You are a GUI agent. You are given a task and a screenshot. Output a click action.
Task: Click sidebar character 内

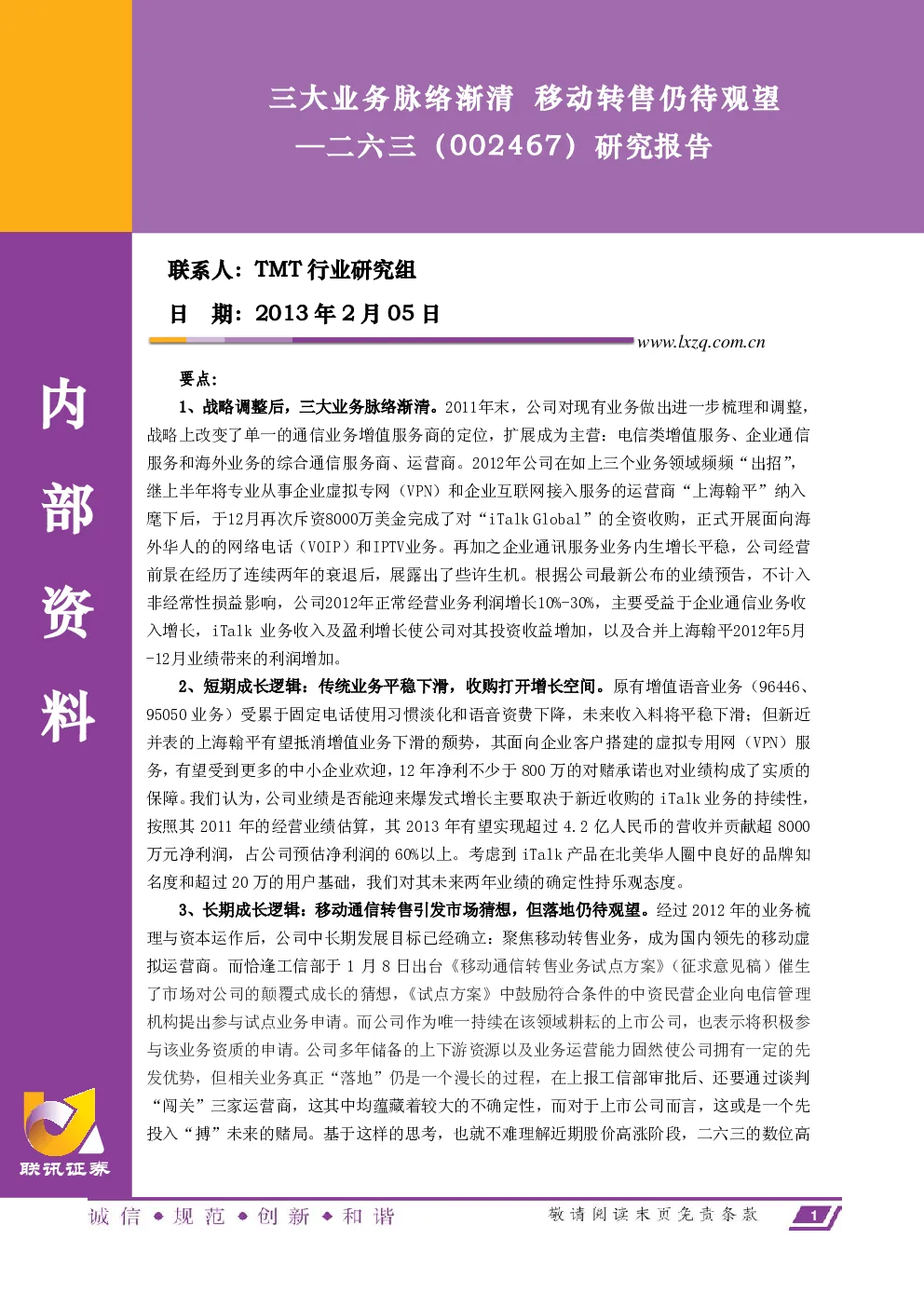point(65,404)
